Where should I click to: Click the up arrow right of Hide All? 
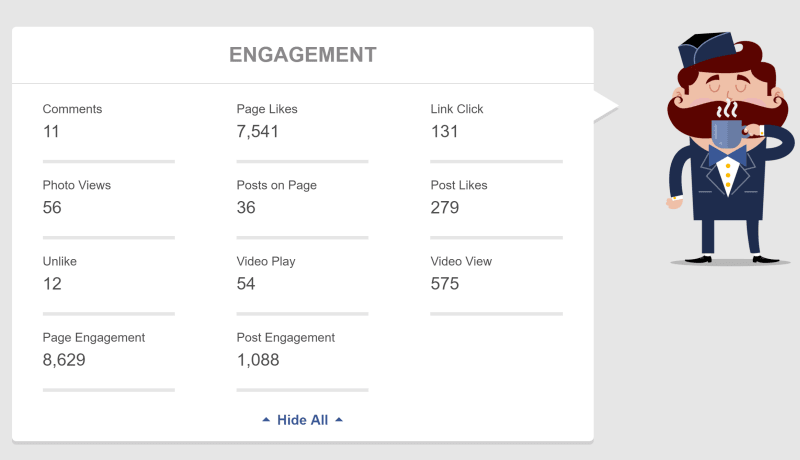click(339, 420)
